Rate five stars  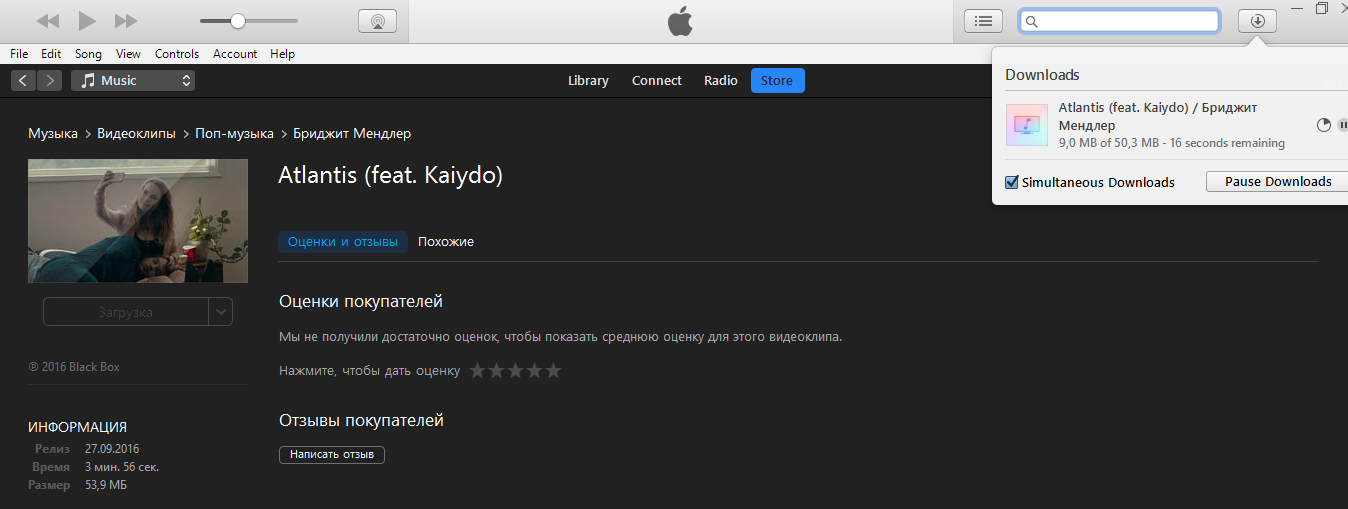554,371
